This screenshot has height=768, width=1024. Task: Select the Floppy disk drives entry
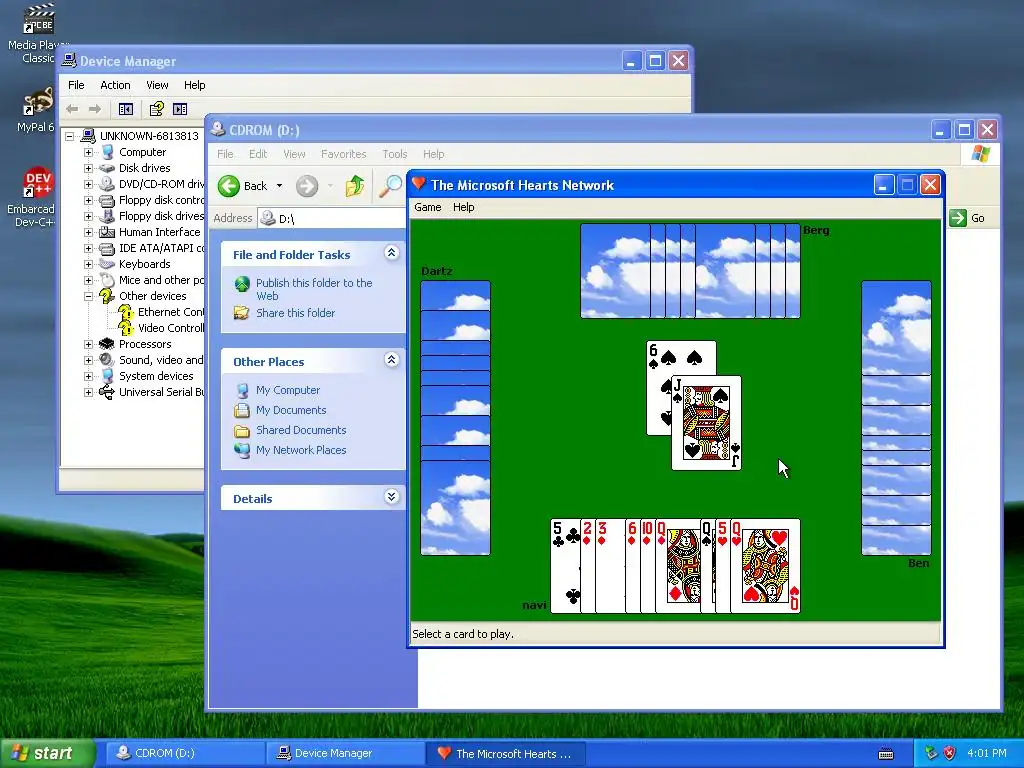click(151, 216)
